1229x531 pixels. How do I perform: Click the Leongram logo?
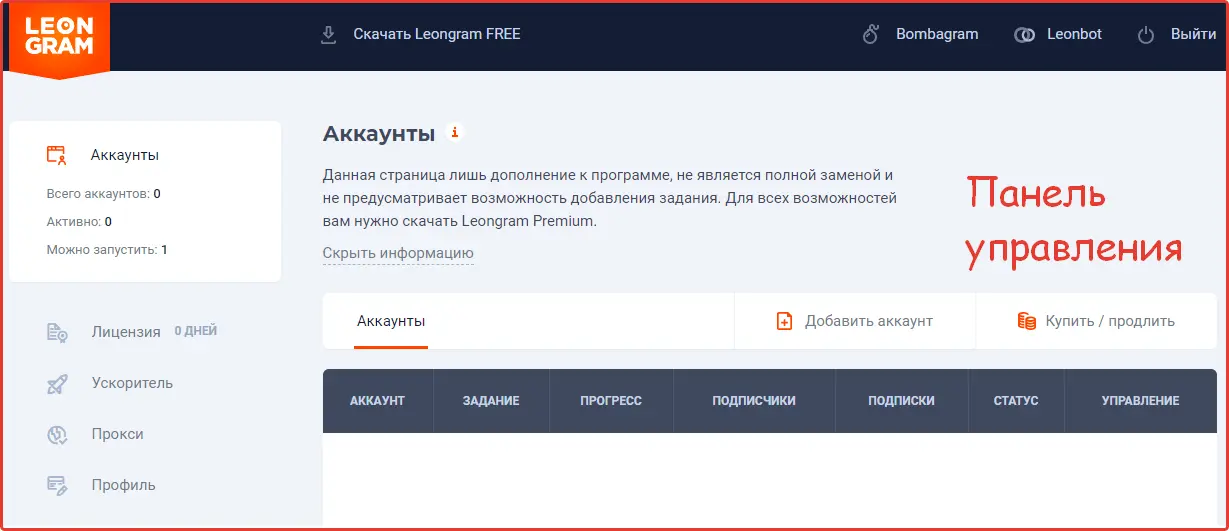60,38
